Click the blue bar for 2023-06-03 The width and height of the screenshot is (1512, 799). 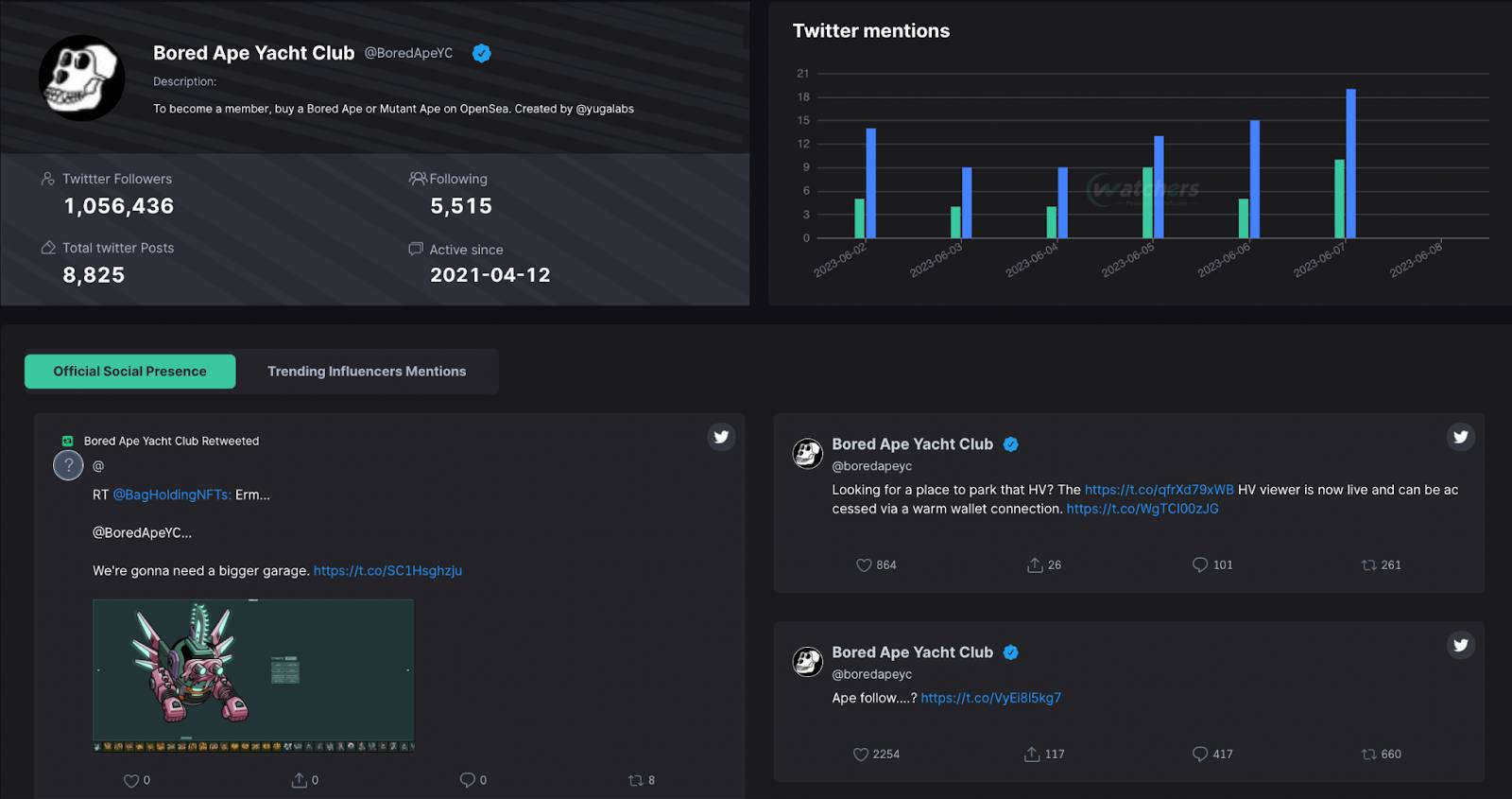[x=967, y=202]
